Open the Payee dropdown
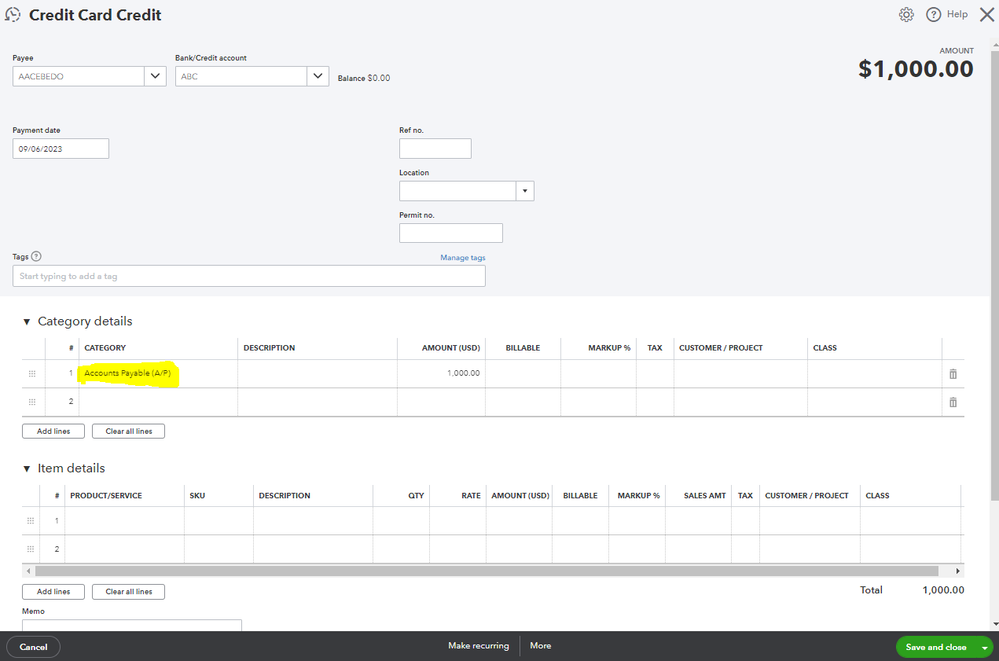The image size is (999, 661). [155, 76]
